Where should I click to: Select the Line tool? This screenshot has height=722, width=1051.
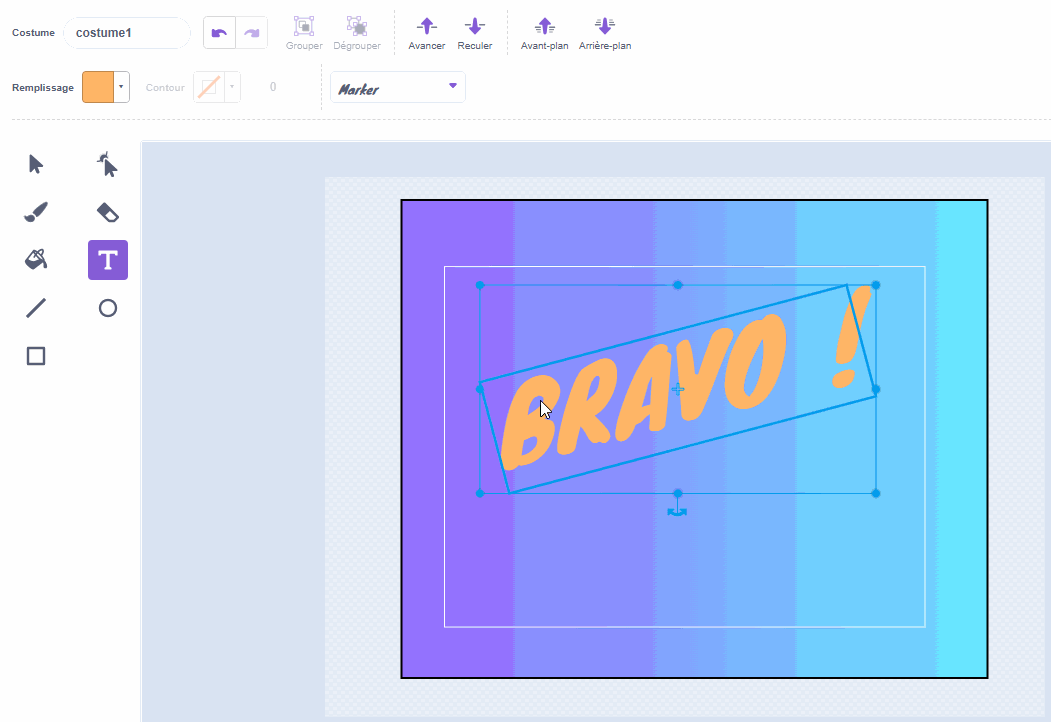[36, 308]
